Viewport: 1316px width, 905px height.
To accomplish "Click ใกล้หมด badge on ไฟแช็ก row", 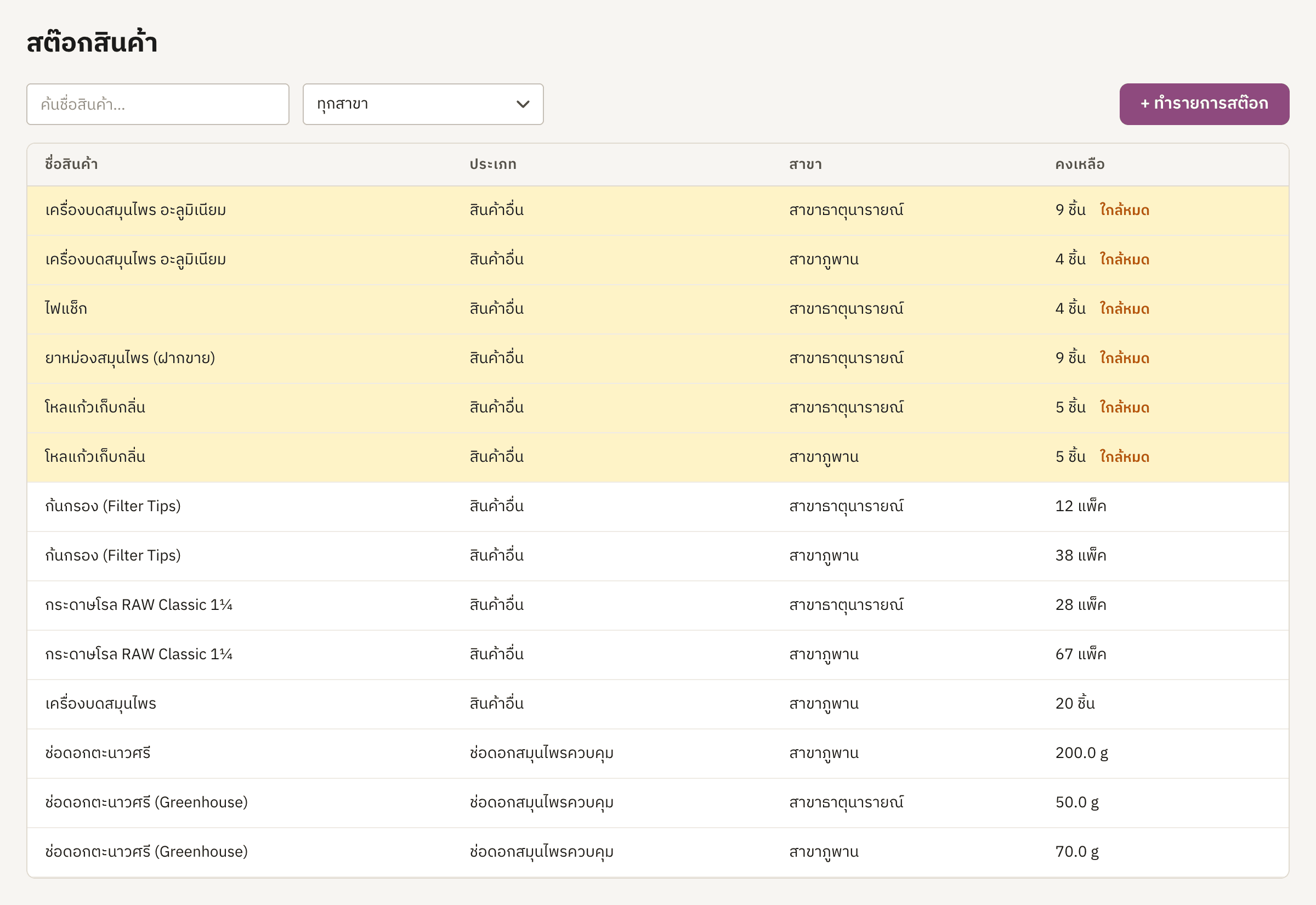I will tap(1124, 308).
